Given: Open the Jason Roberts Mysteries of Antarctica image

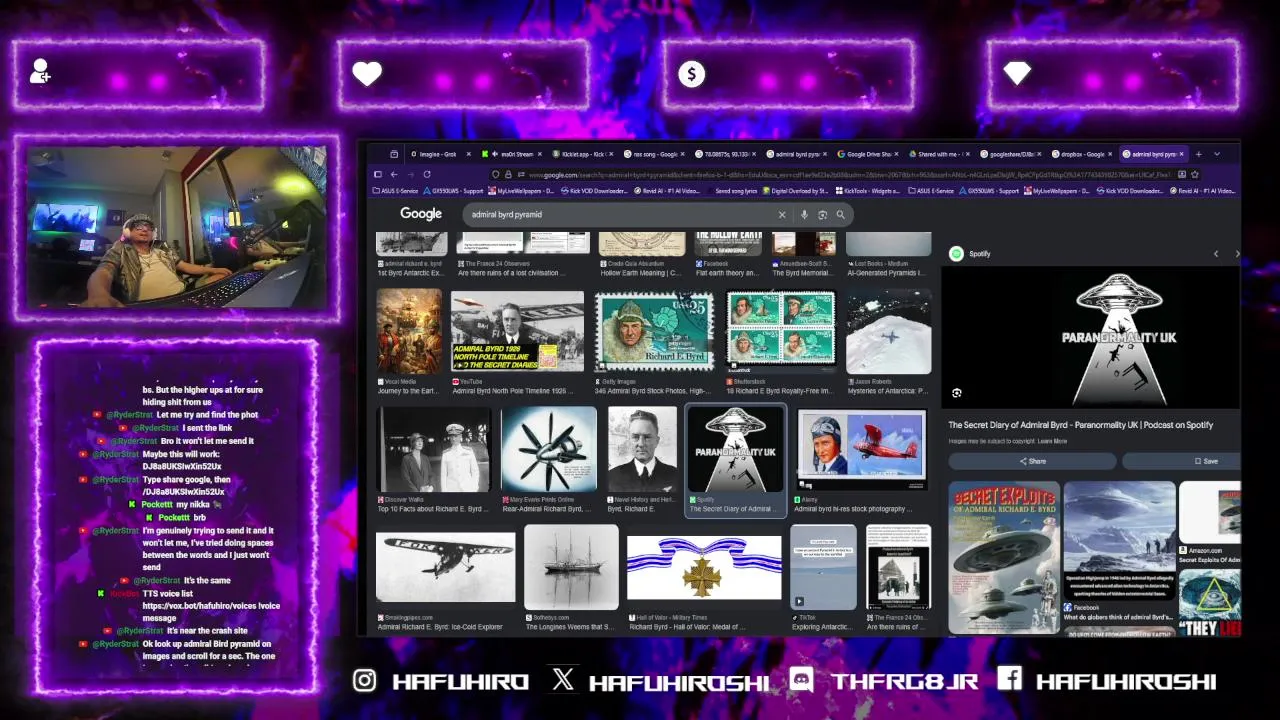Looking at the screenshot, I should click(889, 333).
